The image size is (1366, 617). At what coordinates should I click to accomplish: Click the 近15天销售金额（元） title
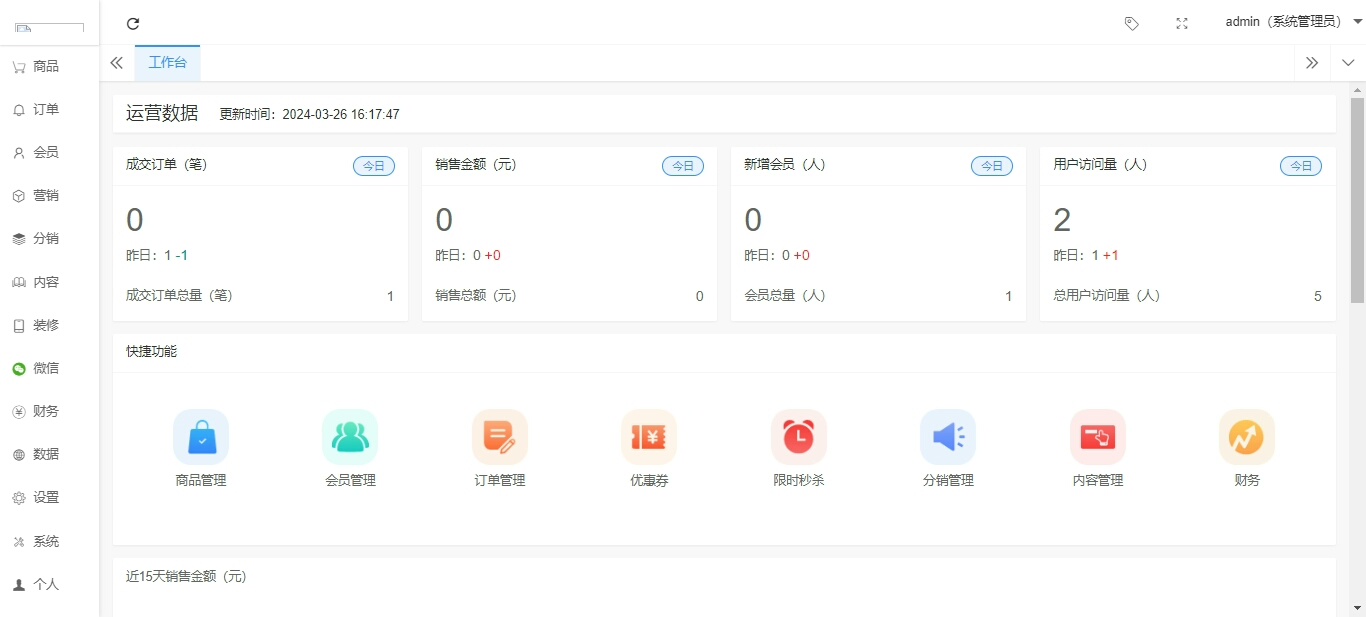[x=186, y=577]
